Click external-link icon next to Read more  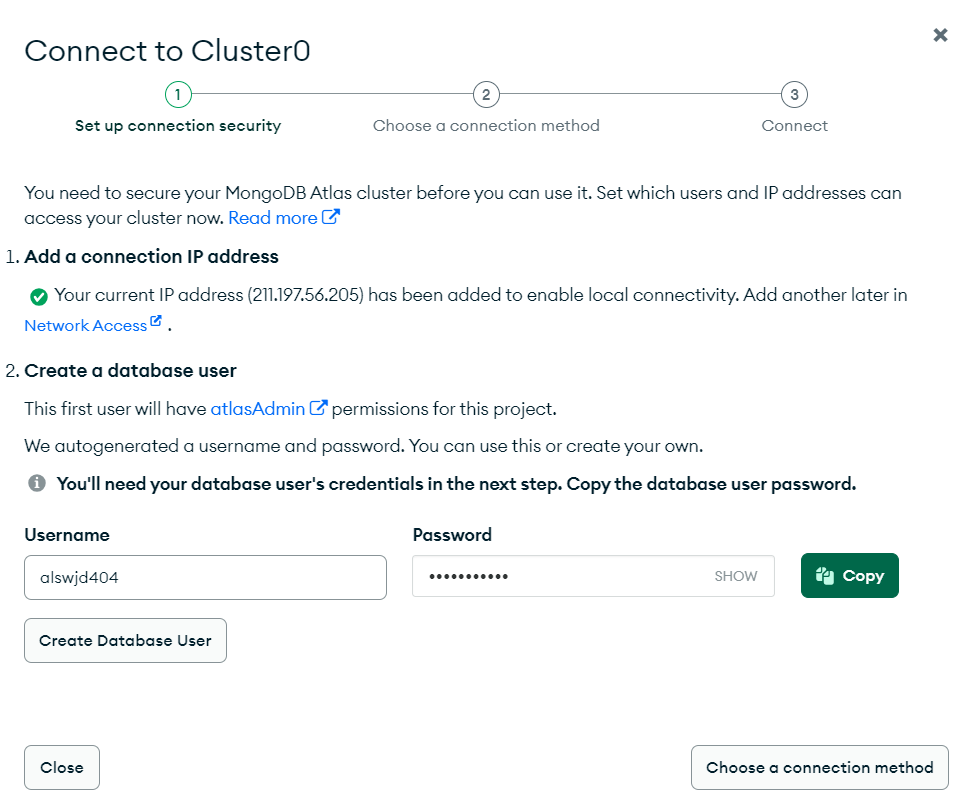(331, 217)
